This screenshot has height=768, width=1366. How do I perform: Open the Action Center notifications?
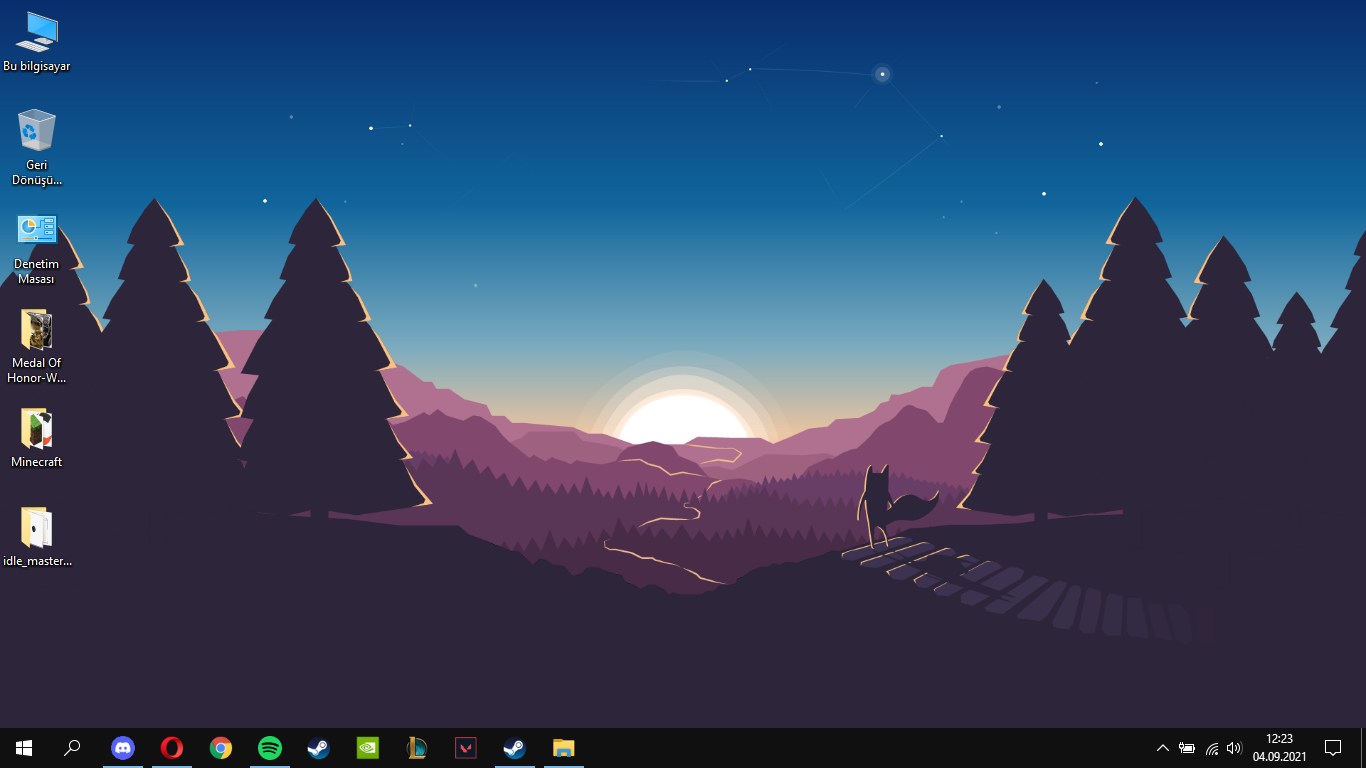click(x=1334, y=748)
